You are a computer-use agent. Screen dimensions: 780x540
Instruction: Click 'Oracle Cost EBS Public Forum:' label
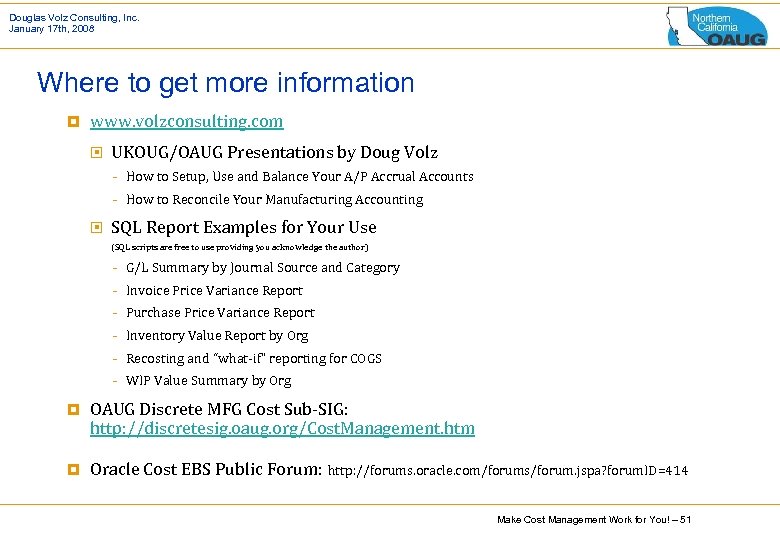tap(206, 469)
